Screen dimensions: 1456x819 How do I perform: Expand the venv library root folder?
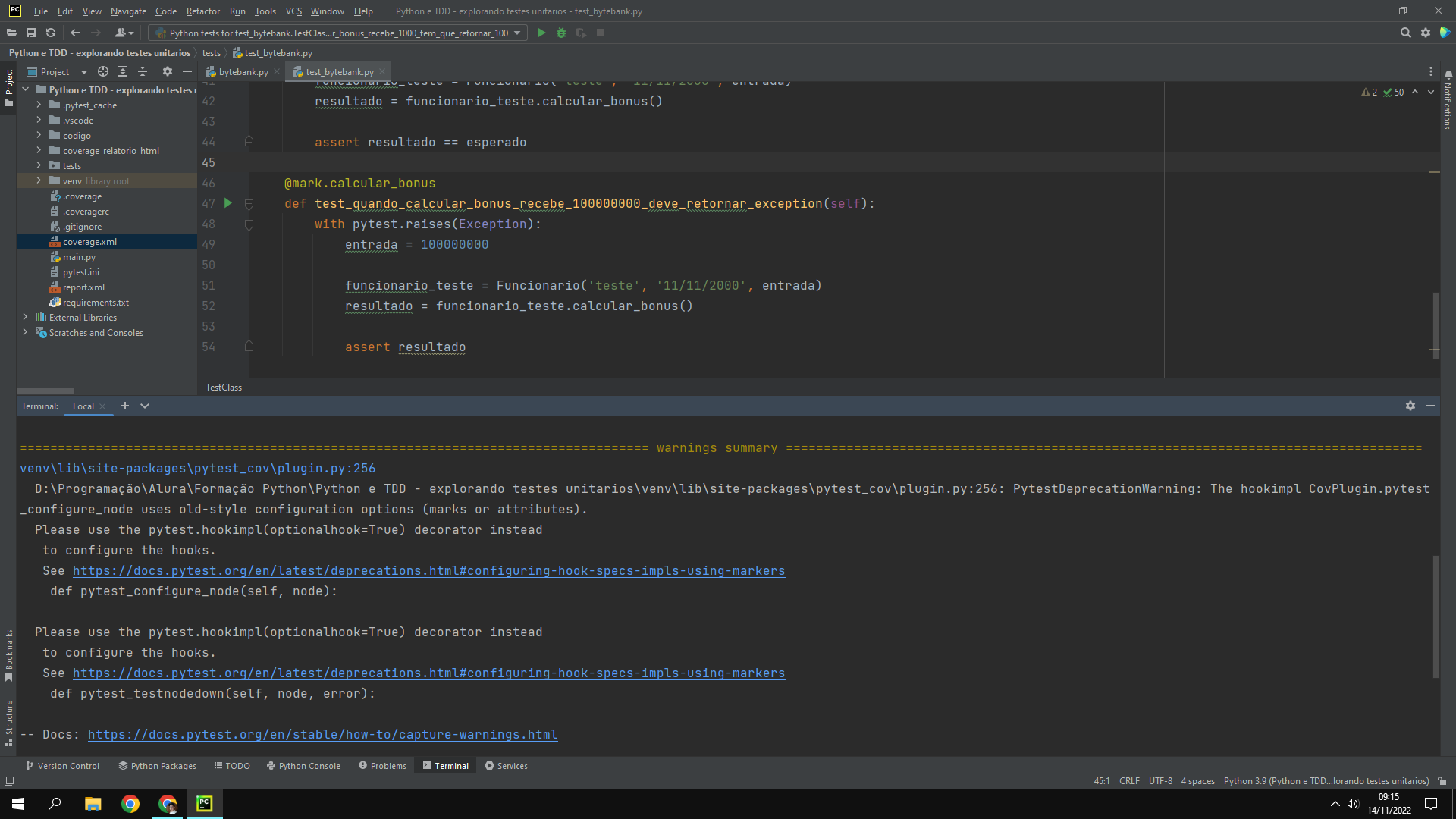coord(39,180)
